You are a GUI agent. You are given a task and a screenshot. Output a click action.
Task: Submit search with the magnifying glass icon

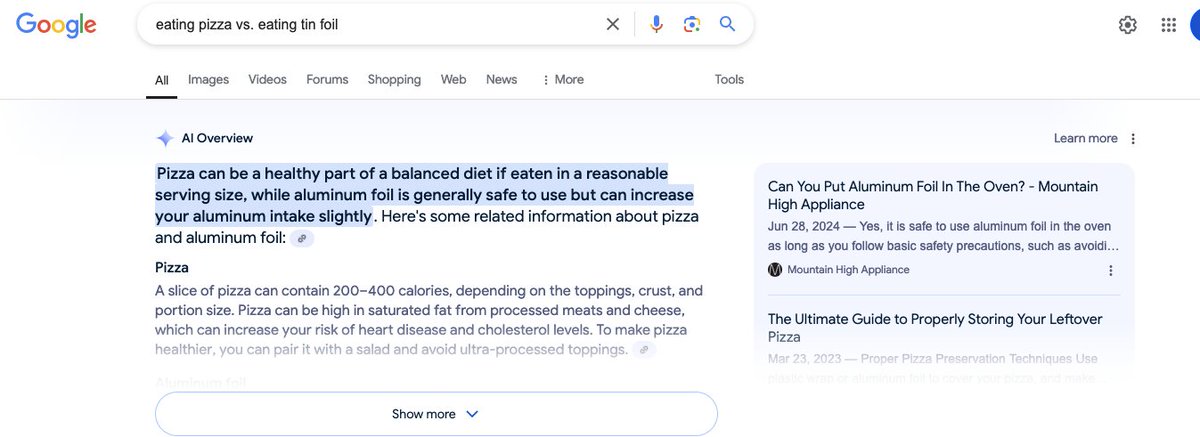[x=727, y=24]
